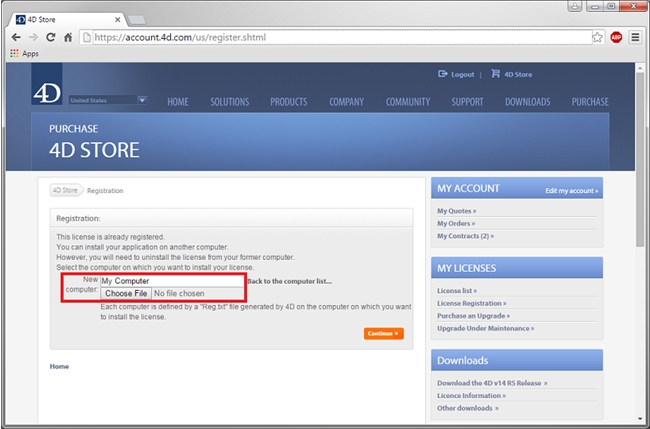Open the Adblock Plus extension icon

point(616,37)
